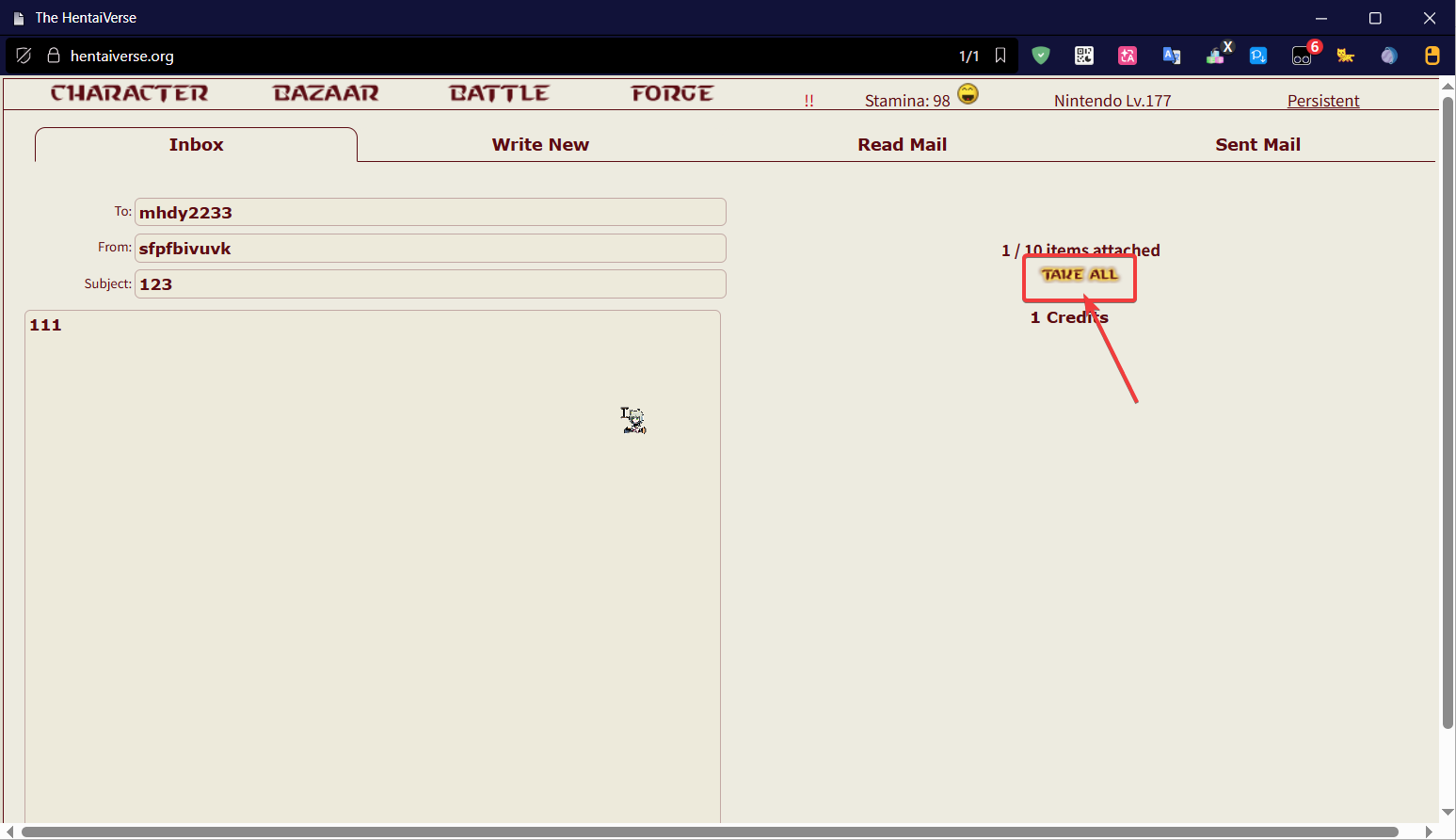Image resolution: width=1456 pixels, height=840 pixels.
Task: Click the site lock icon in address bar
Action: point(54,56)
